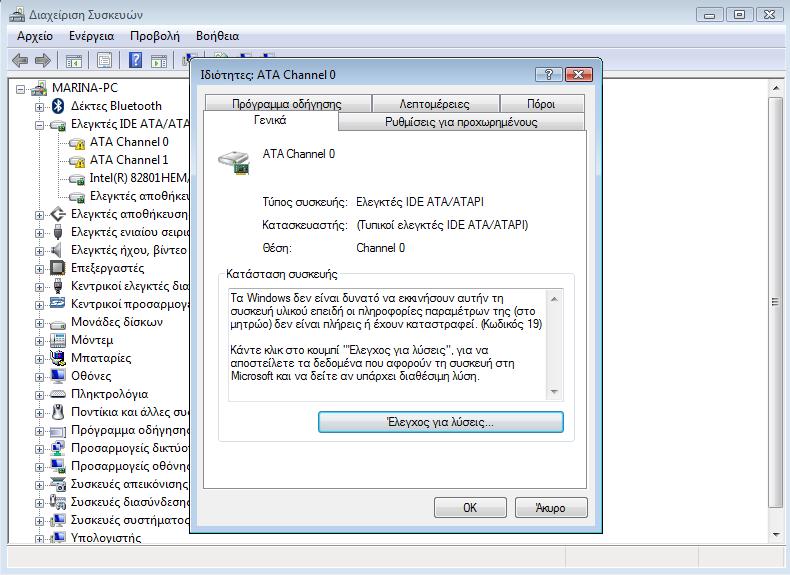Click the Επεξεργαστές processor icon
The height and width of the screenshot is (575, 790).
tap(58, 268)
